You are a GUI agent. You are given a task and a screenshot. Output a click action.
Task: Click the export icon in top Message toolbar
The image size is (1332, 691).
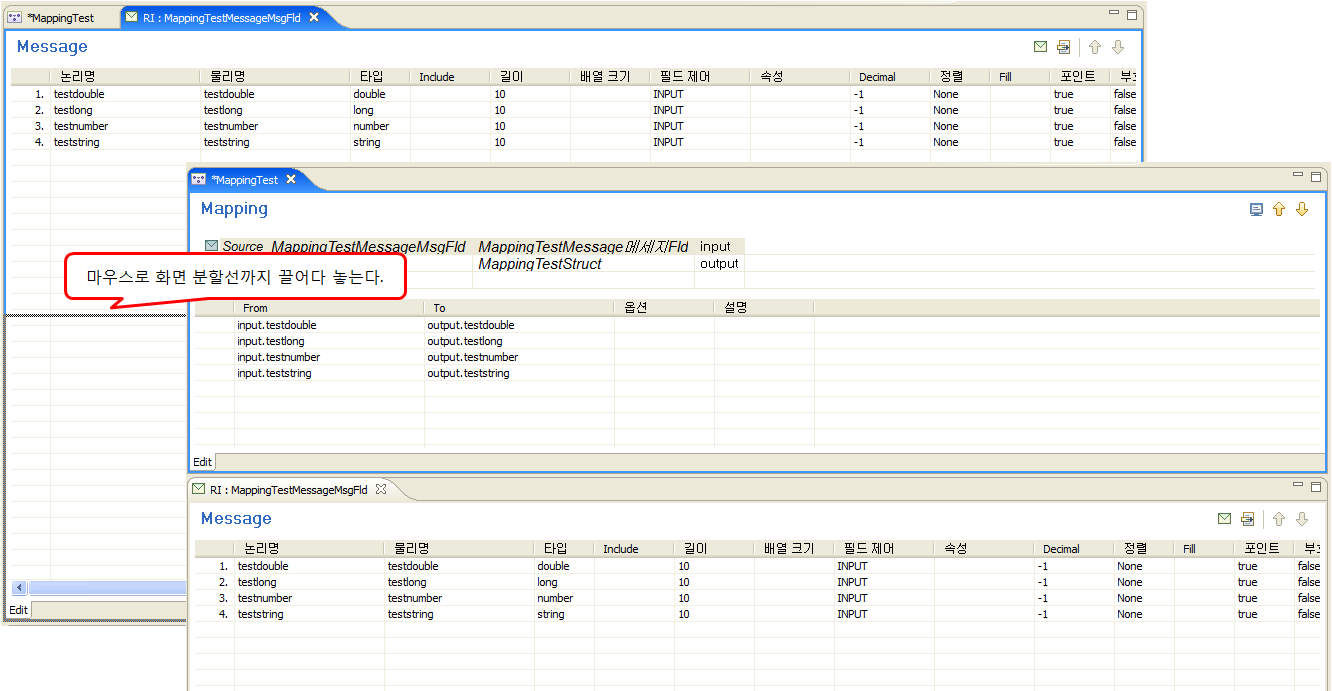(x=1063, y=47)
